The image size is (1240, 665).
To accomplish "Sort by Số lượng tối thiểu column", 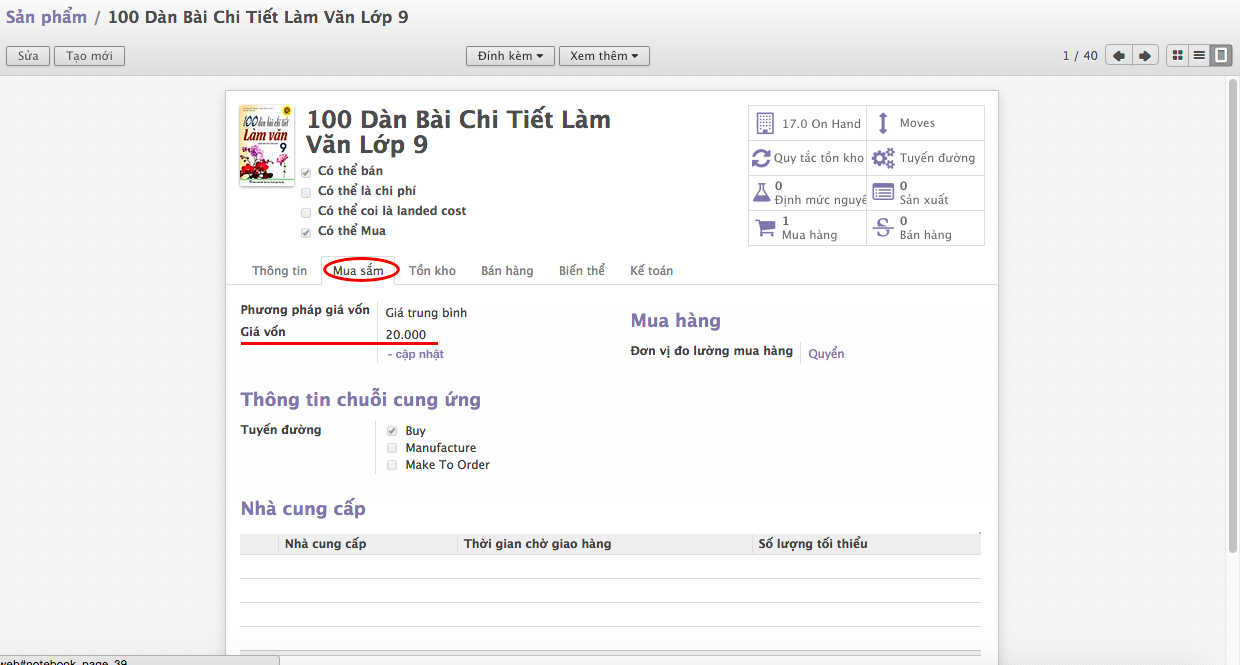I will point(866,544).
